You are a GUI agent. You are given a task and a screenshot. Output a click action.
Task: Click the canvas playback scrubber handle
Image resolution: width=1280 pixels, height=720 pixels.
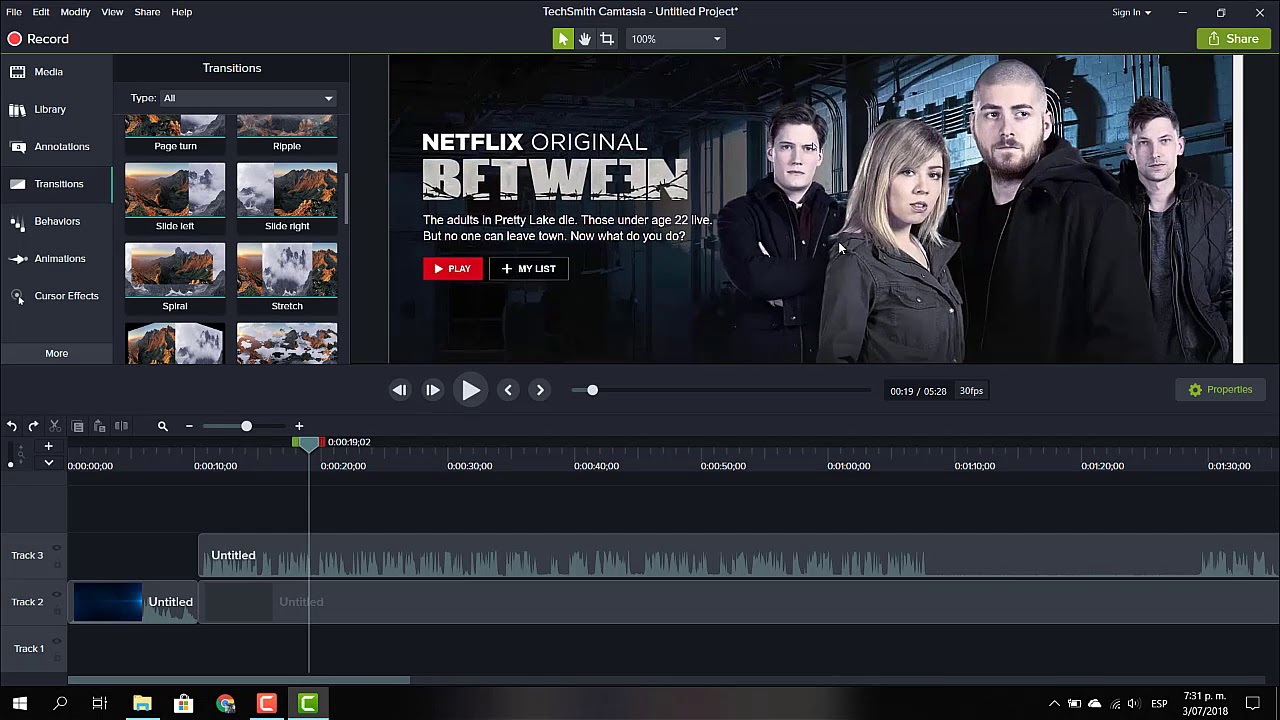592,390
